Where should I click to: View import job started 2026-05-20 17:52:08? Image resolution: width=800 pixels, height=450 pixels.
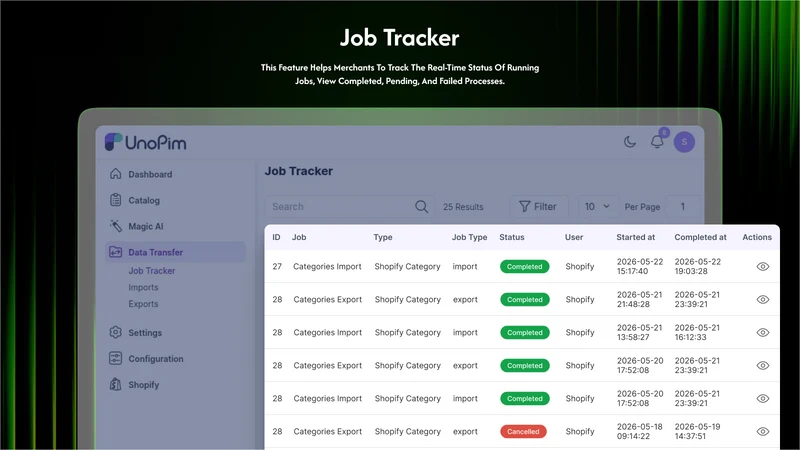coord(763,398)
